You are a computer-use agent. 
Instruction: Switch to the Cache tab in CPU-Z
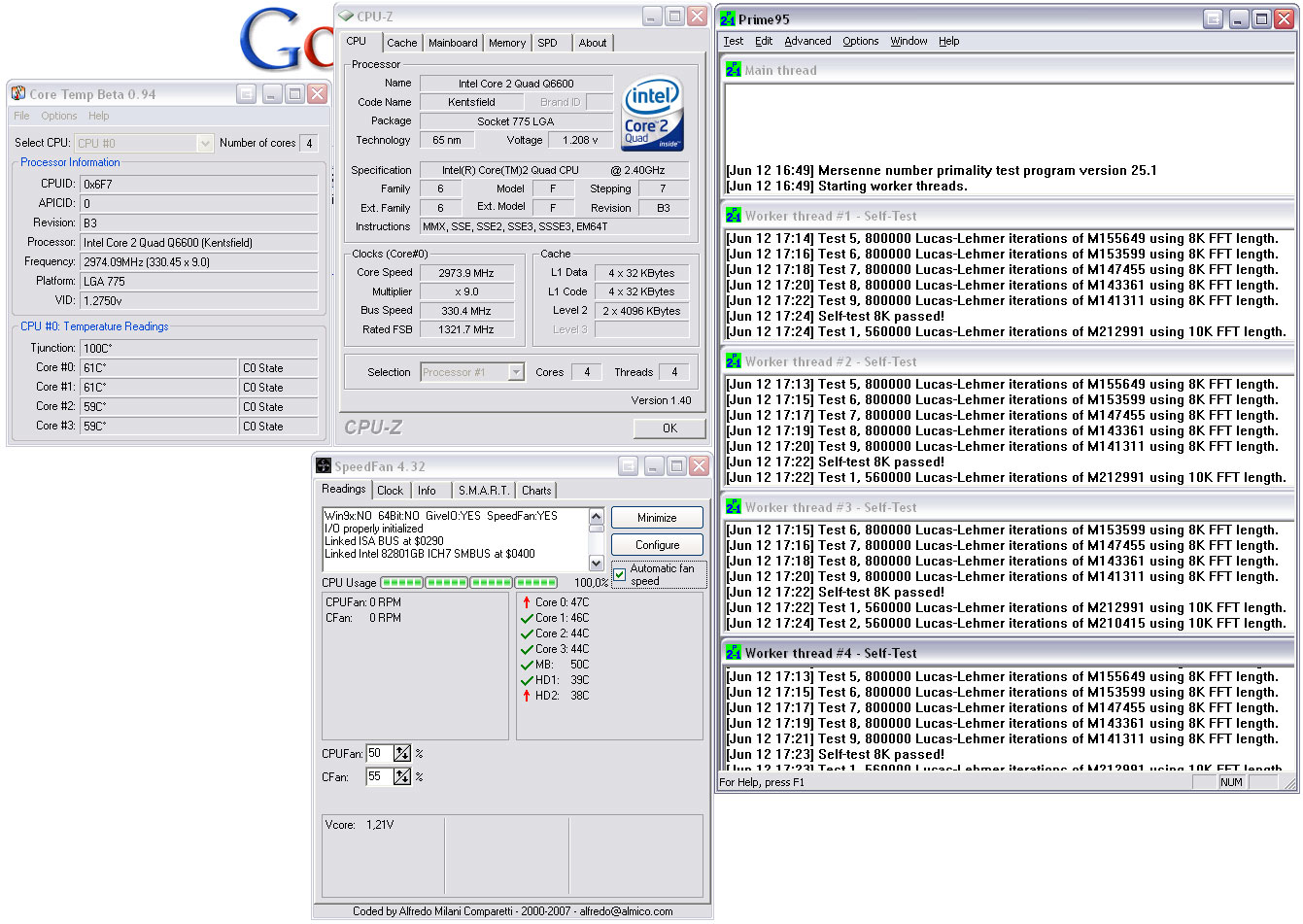point(401,43)
